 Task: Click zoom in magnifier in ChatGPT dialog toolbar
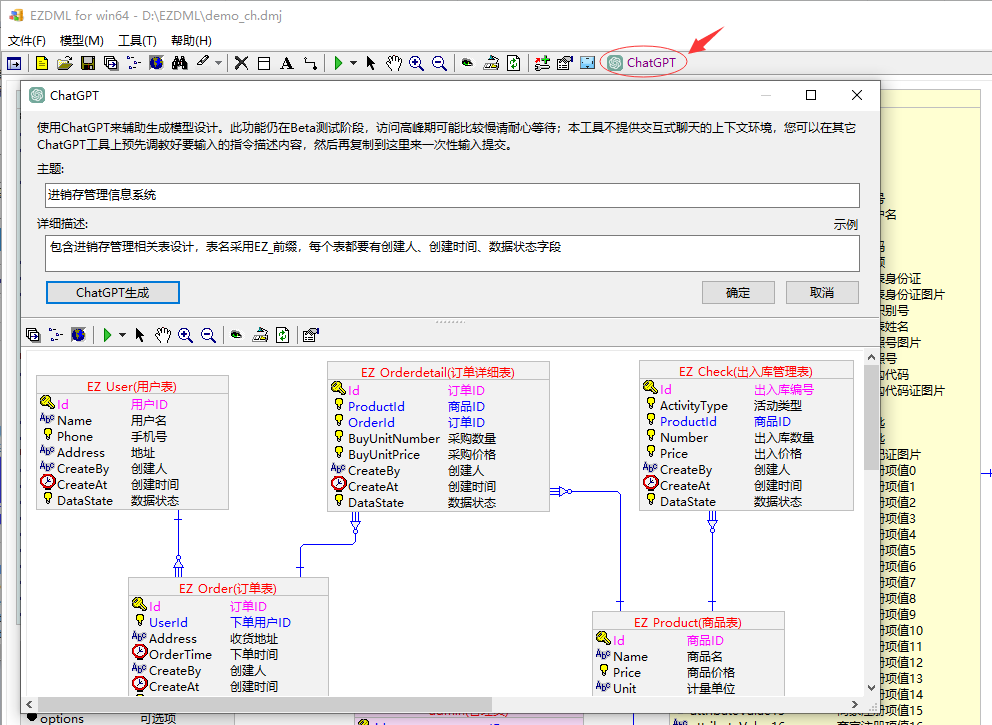click(186, 335)
